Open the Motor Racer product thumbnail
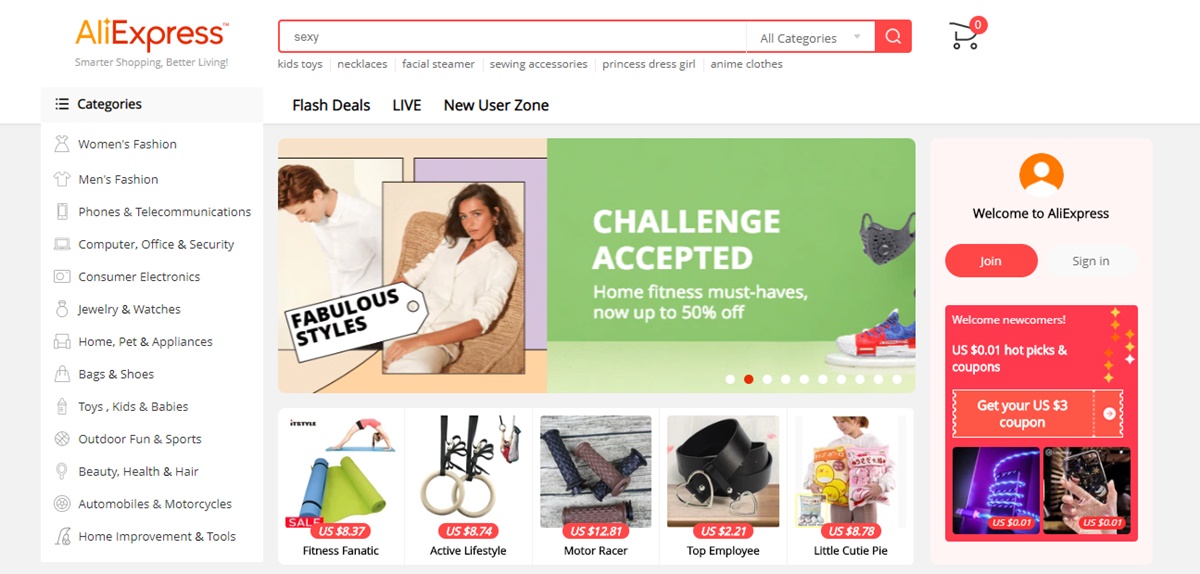This screenshot has width=1200, height=574. [596, 472]
